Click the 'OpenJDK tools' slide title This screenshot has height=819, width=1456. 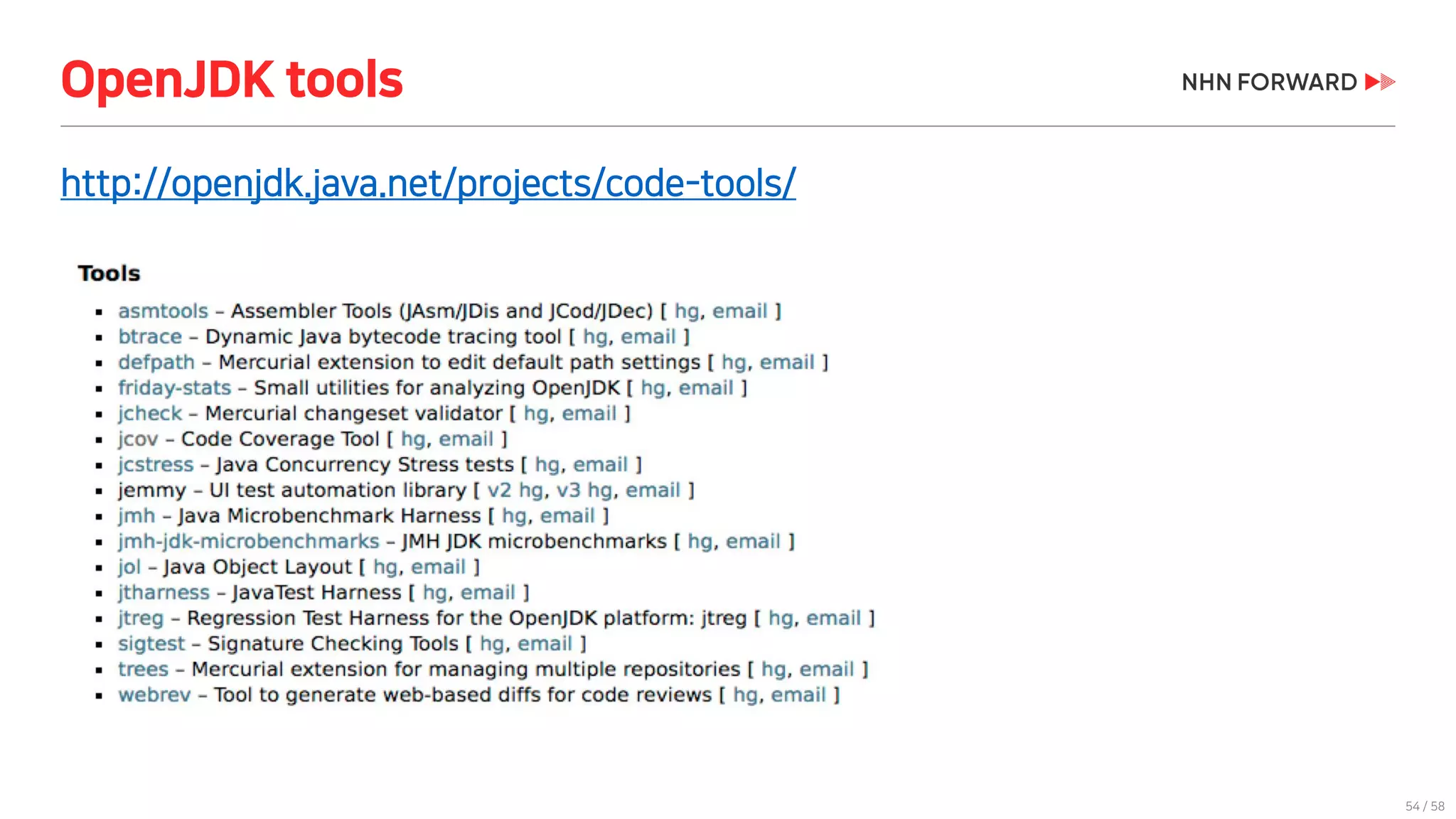[x=232, y=80]
